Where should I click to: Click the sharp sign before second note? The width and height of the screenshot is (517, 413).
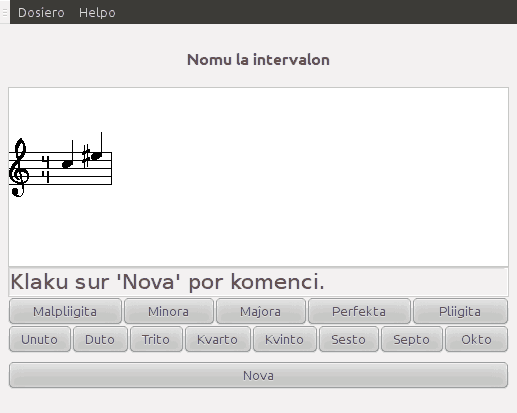pyautogui.click(x=86, y=156)
